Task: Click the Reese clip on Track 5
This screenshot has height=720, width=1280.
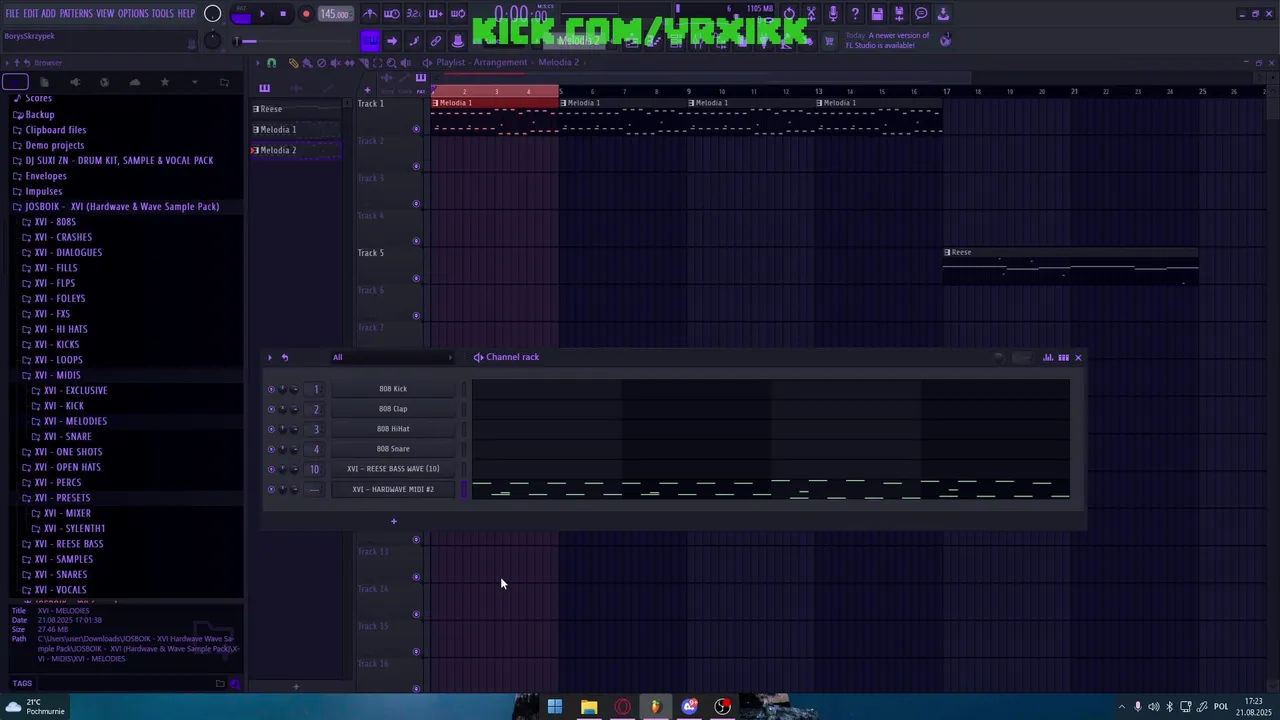Action: (1070, 266)
